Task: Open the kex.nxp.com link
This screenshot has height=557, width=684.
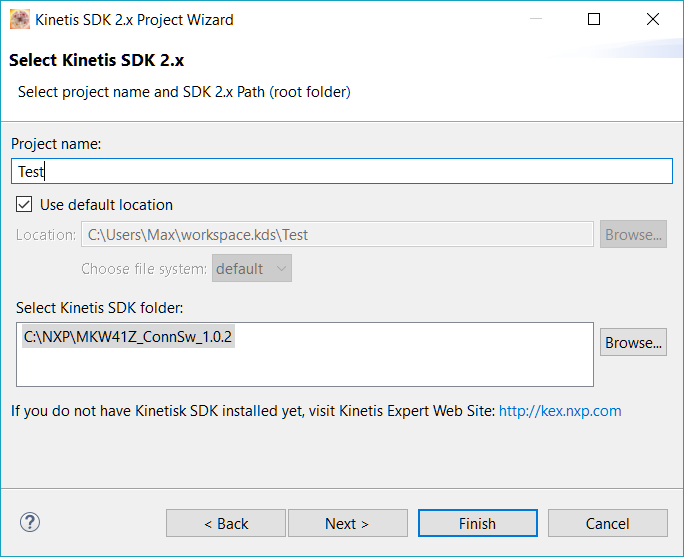Action: [x=560, y=411]
